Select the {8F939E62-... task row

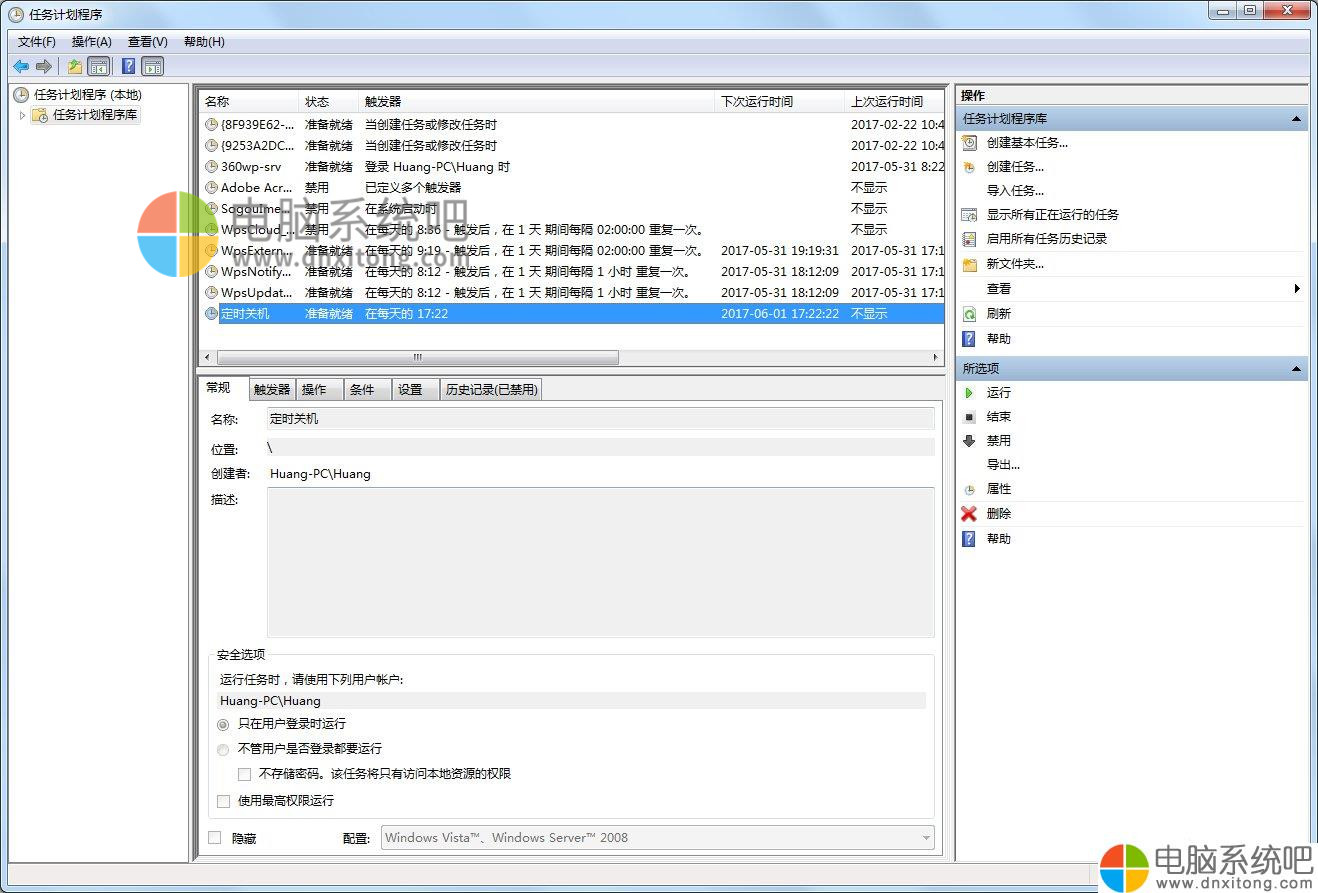(572, 125)
